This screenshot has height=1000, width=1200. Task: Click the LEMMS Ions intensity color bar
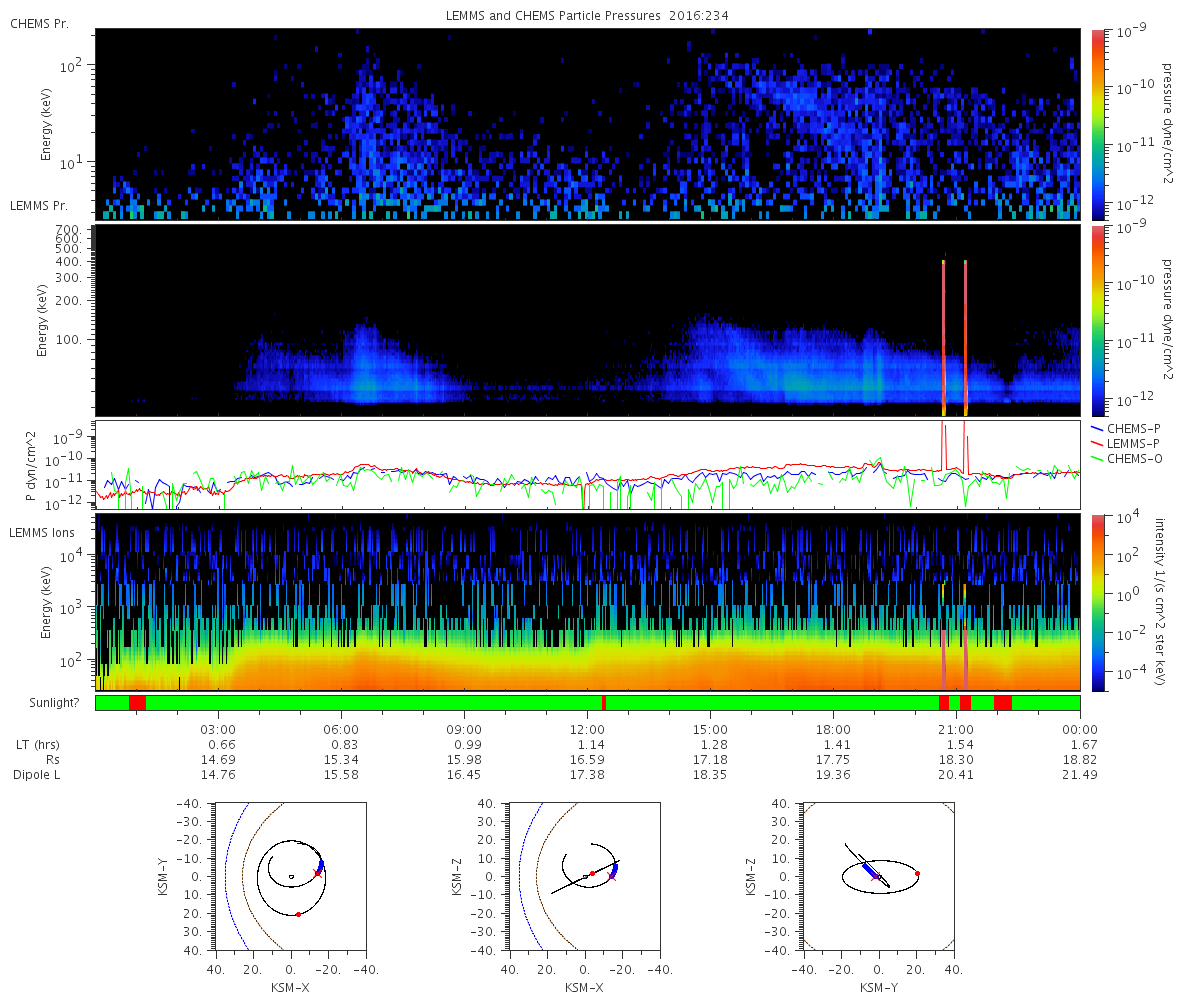[1098, 603]
